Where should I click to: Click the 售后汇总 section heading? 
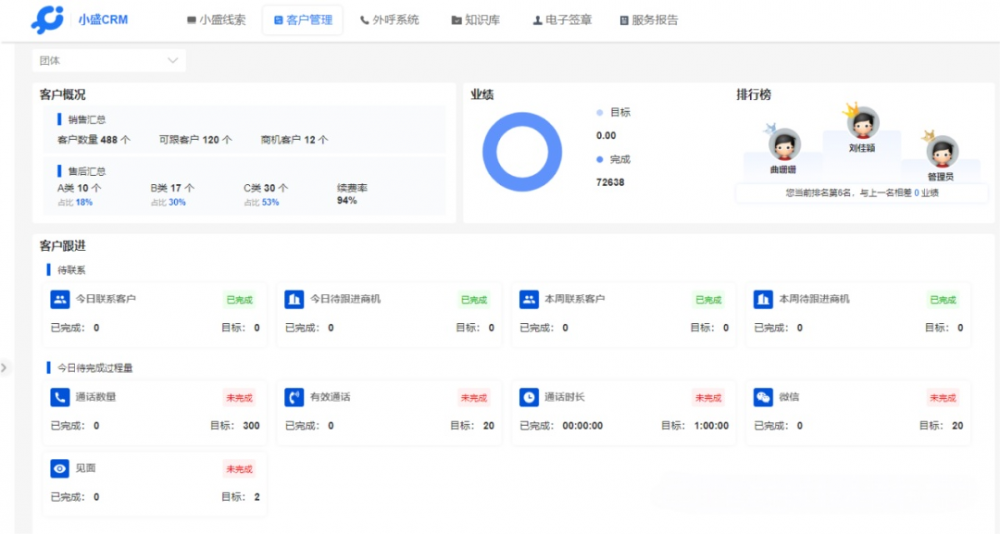pos(87,171)
